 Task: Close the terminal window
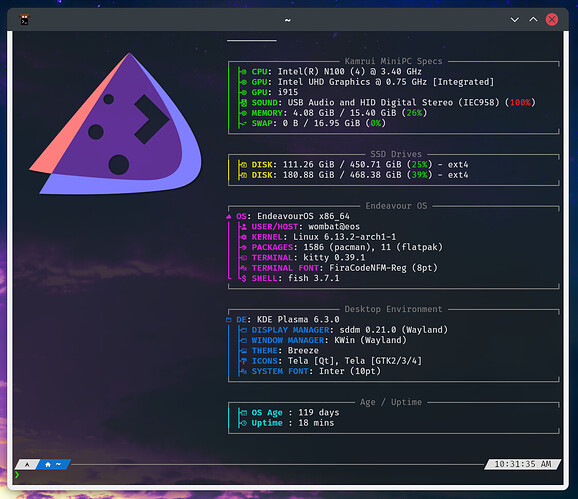tap(552, 20)
